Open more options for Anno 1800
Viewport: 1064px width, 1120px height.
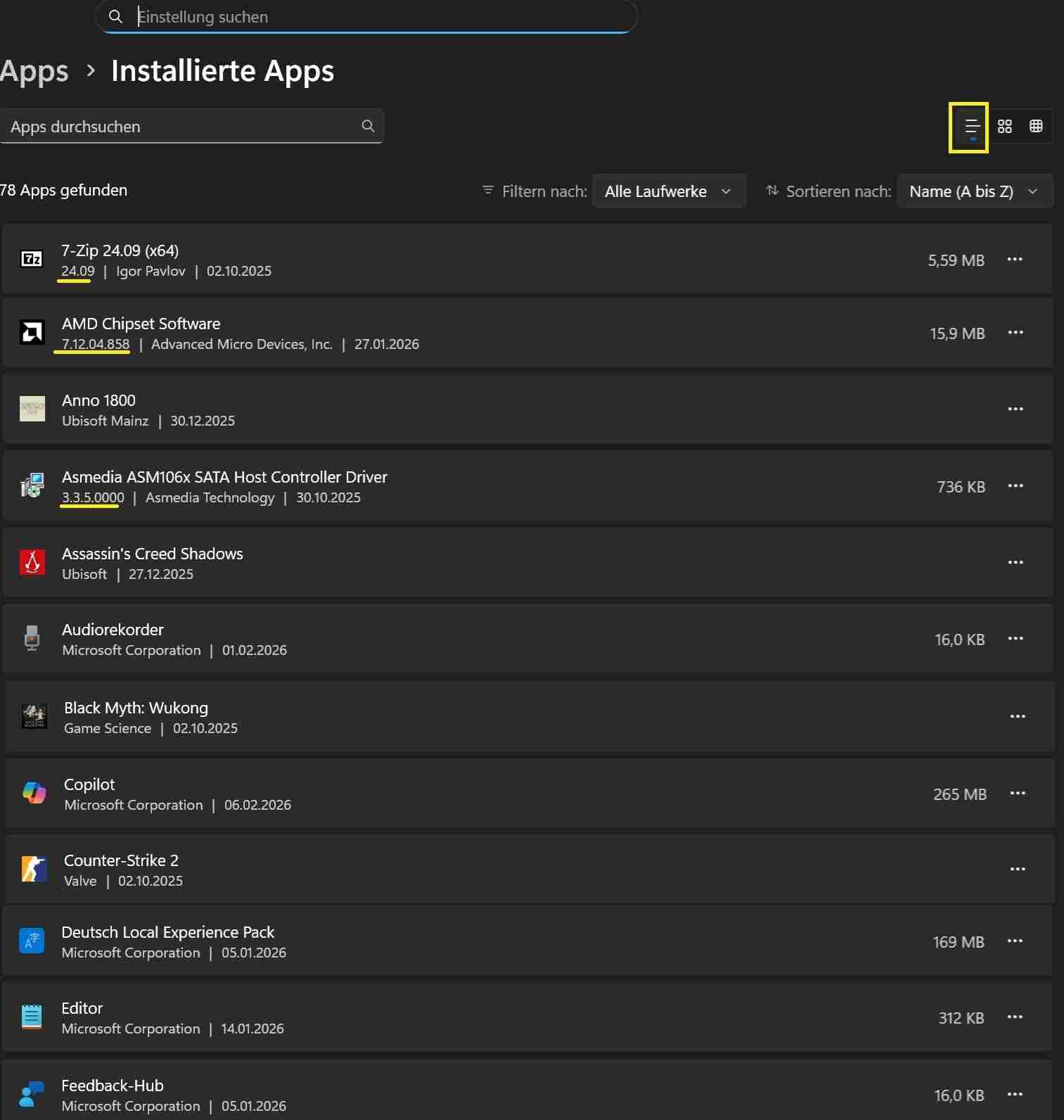pos(1015,409)
